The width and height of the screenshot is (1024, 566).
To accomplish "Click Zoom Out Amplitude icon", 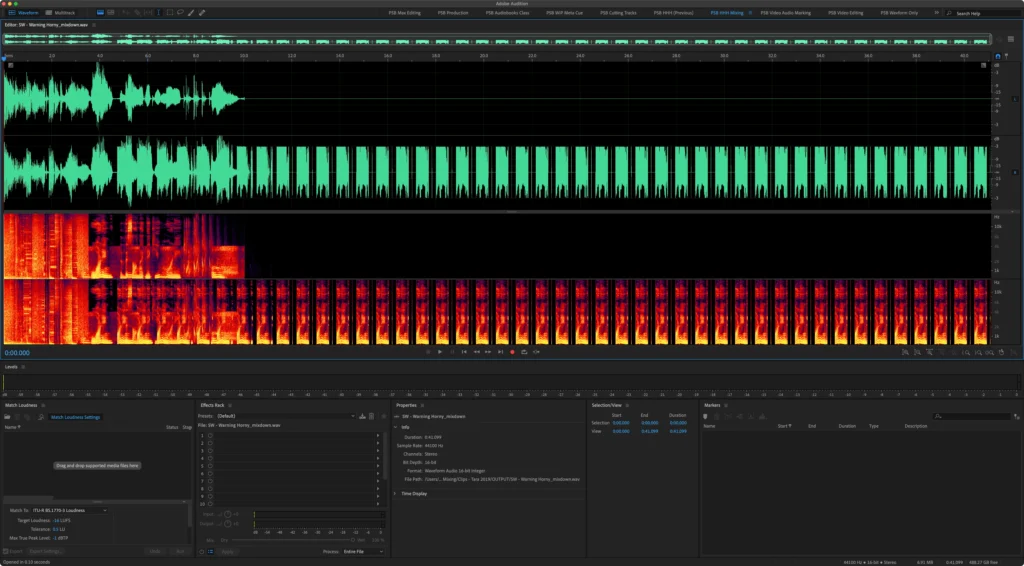I will 917,353.
